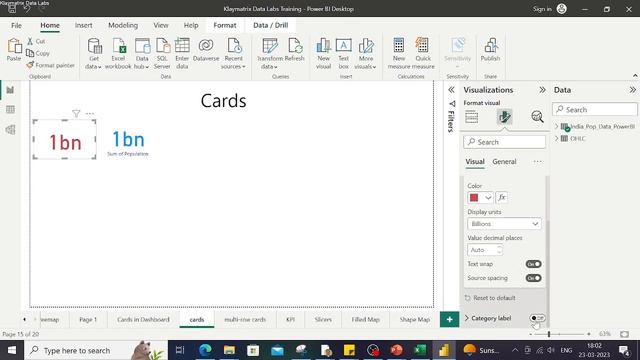Open the Data hub
The width and height of the screenshot is (640, 360).
tap(142, 53)
